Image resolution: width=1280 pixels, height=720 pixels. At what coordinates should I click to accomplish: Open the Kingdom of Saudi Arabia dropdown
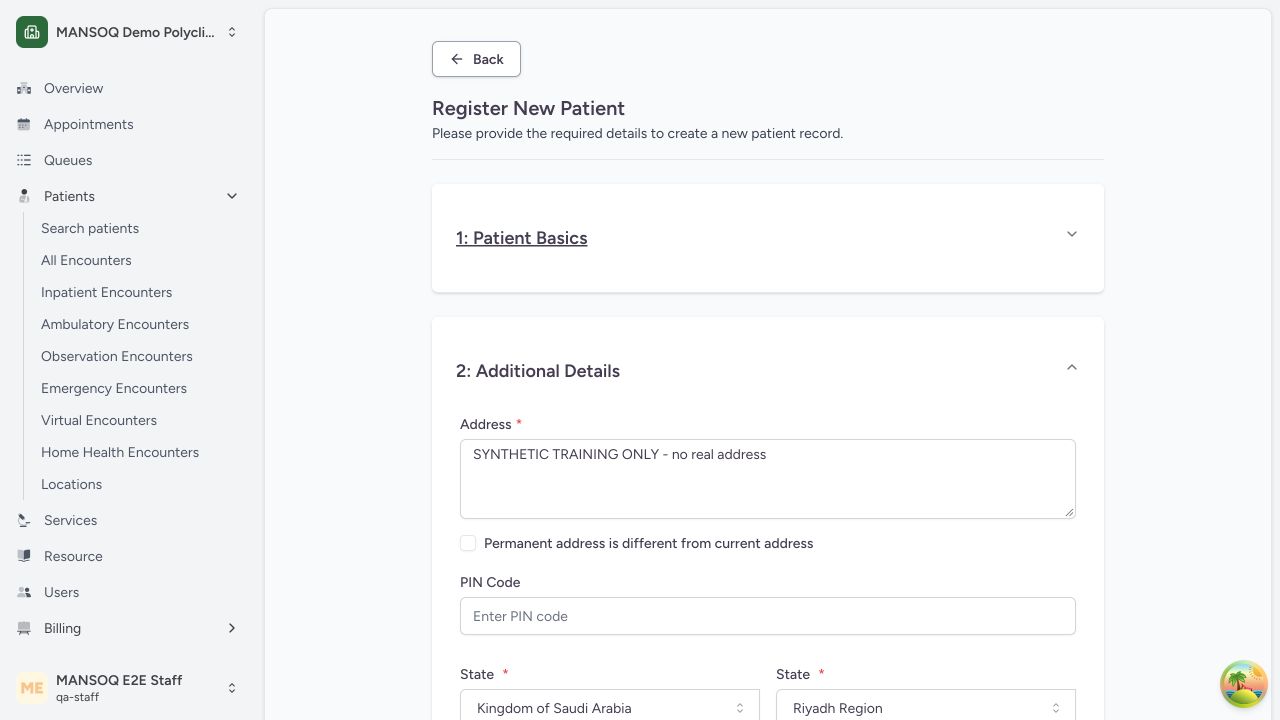[x=610, y=707]
